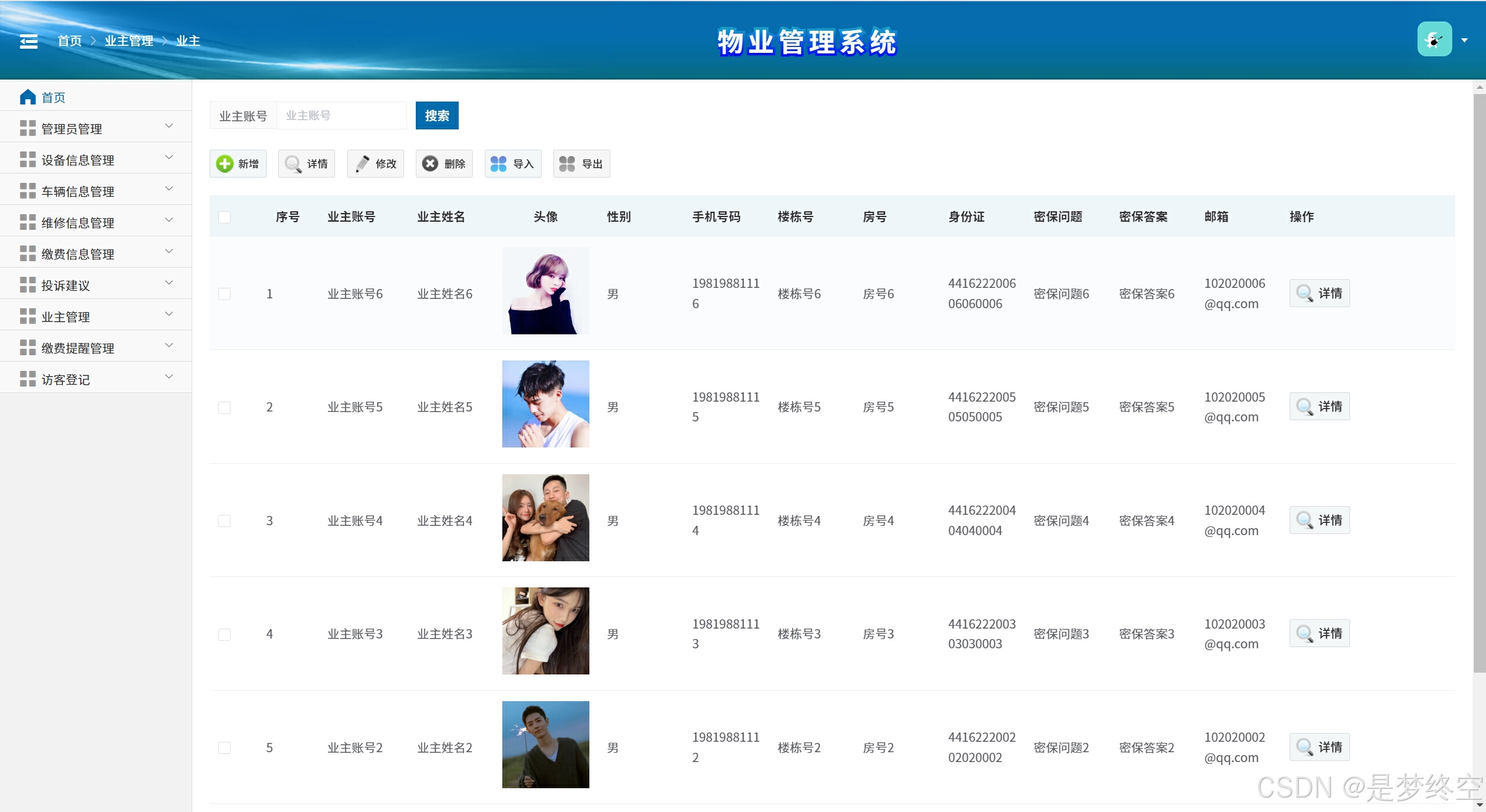Click the toolbar 详情 magnifier icon

point(293,164)
